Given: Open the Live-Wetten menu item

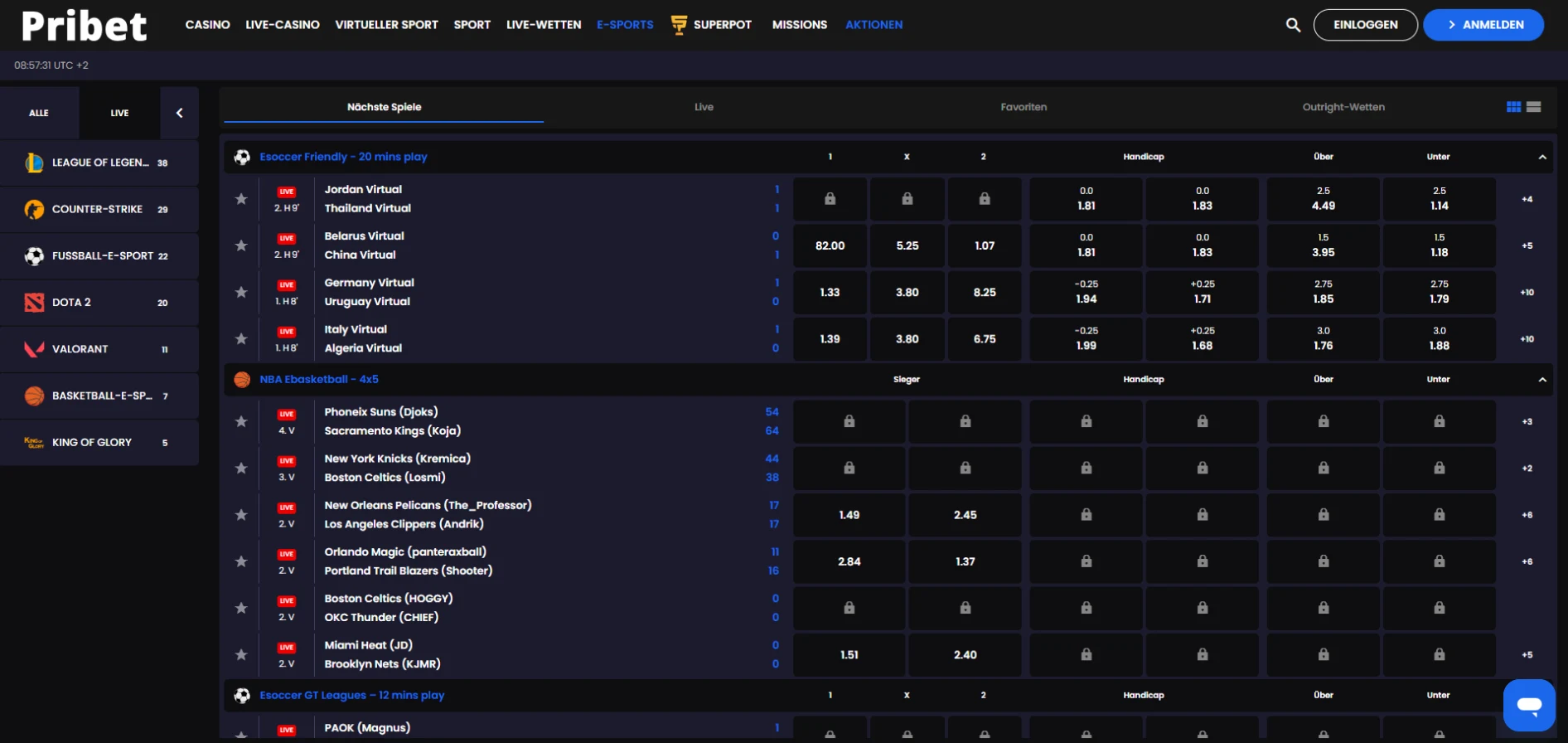Looking at the screenshot, I should (544, 25).
